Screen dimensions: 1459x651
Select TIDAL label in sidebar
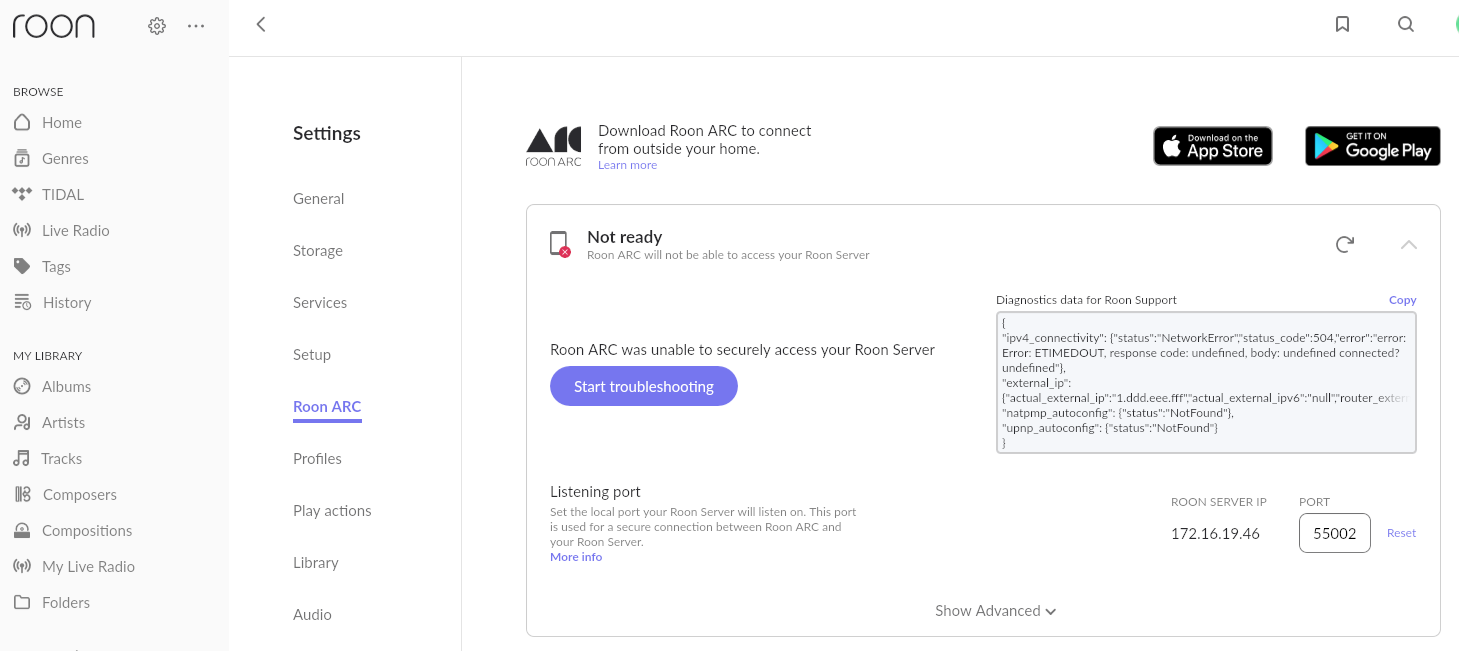[63, 194]
